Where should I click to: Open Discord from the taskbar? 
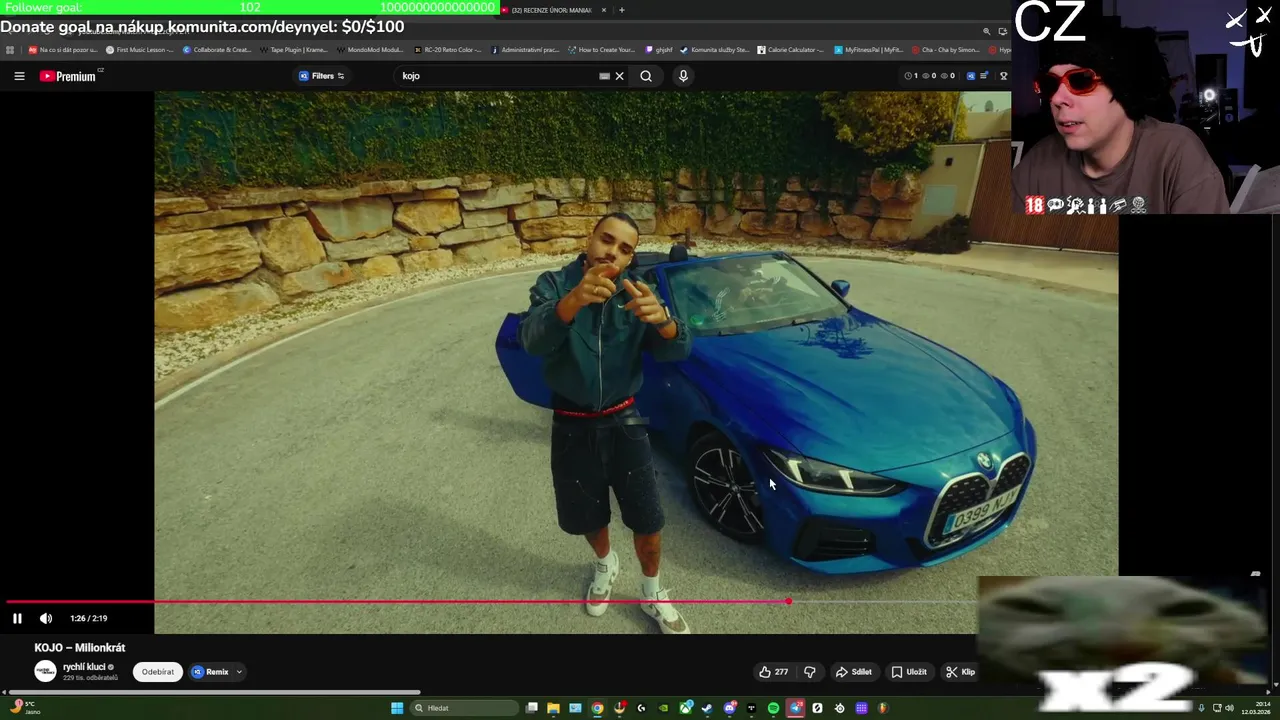pyautogui.click(x=729, y=708)
